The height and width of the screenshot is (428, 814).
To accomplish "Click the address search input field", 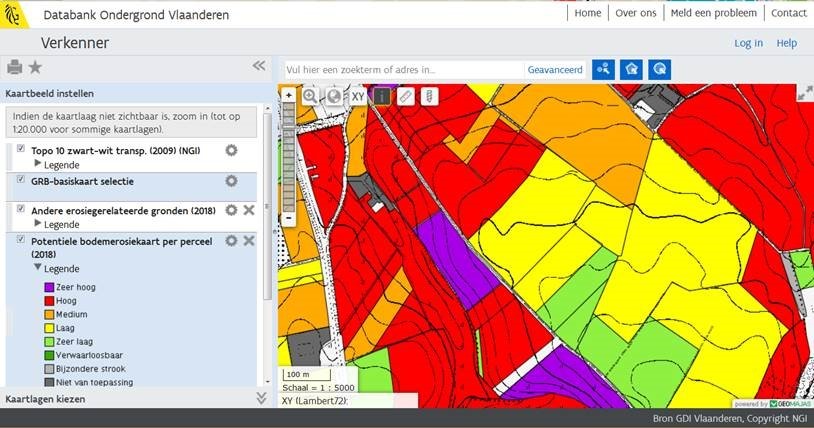I will pyautogui.click(x=402, y=70).
